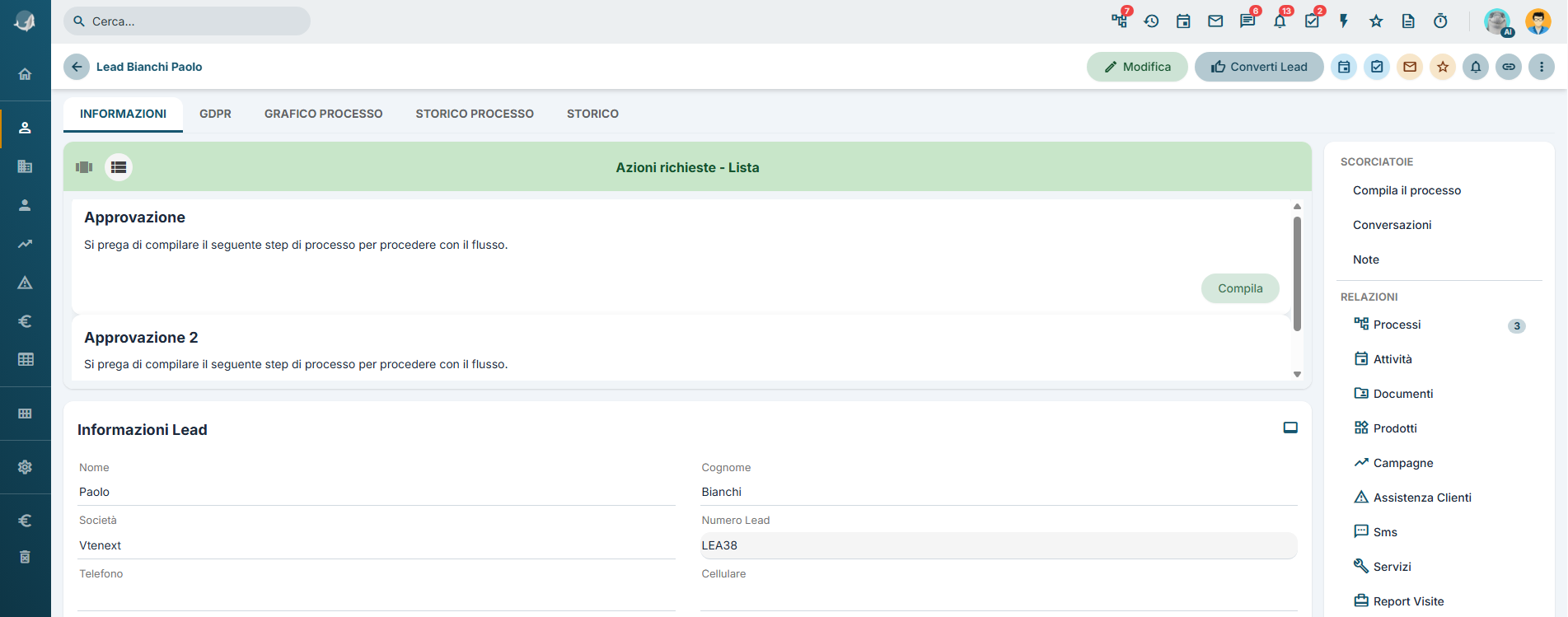
Task: Open the notifications bell with badge 13
Action: [1280, 21]
